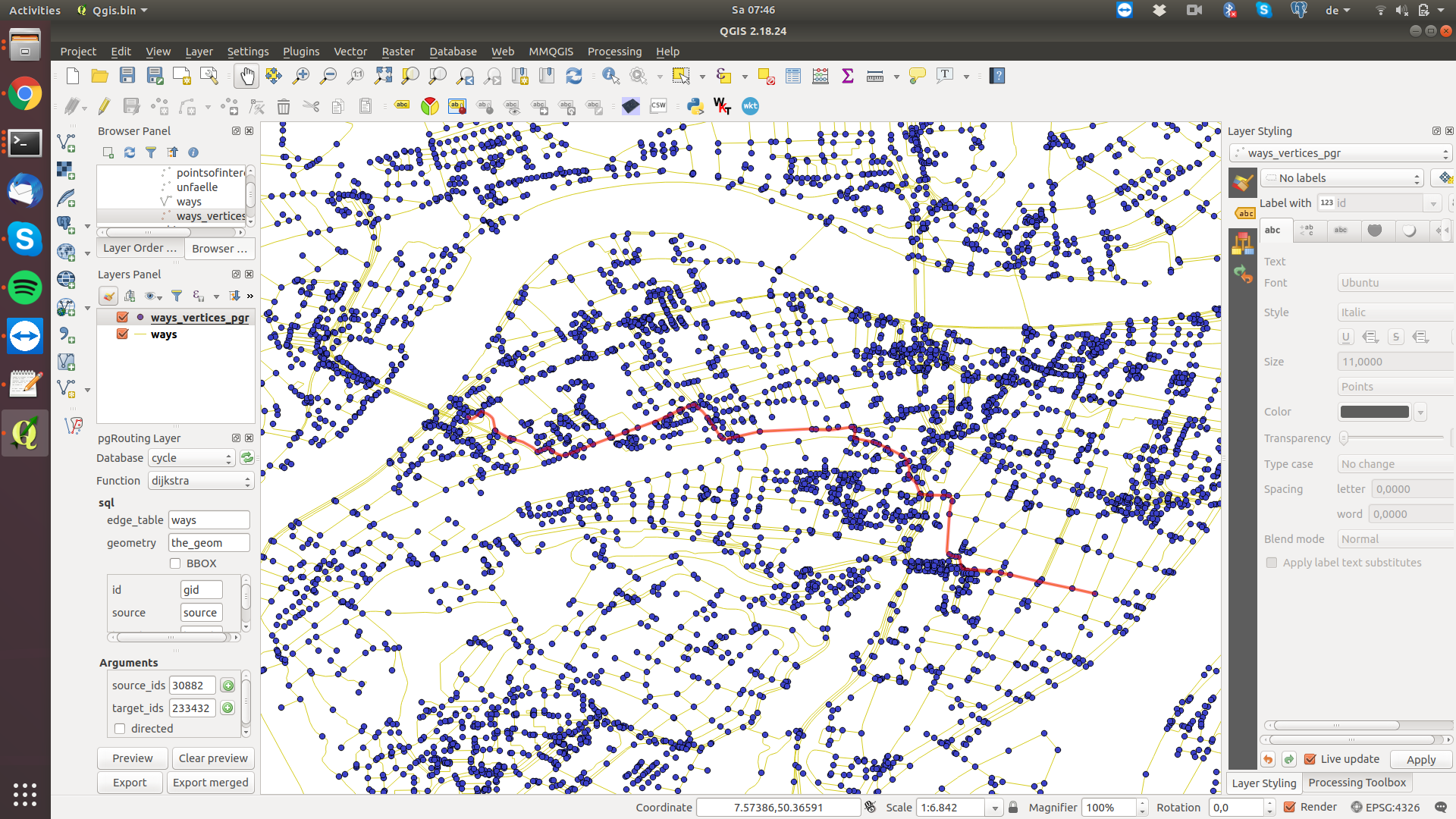Screen dimensions: 1456x819
Task: Open the Type case No change dropdown
Action: pos(1395,464)
